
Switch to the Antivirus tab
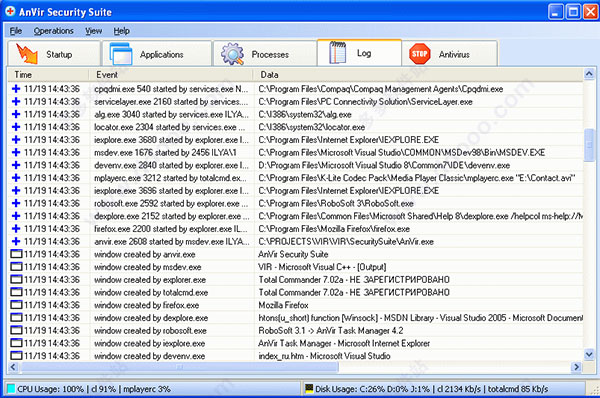coord(450,54)
